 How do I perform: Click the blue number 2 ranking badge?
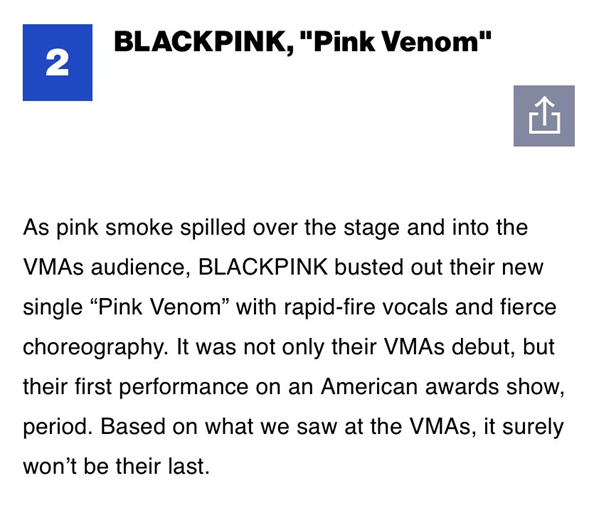(x=57, y=62)
